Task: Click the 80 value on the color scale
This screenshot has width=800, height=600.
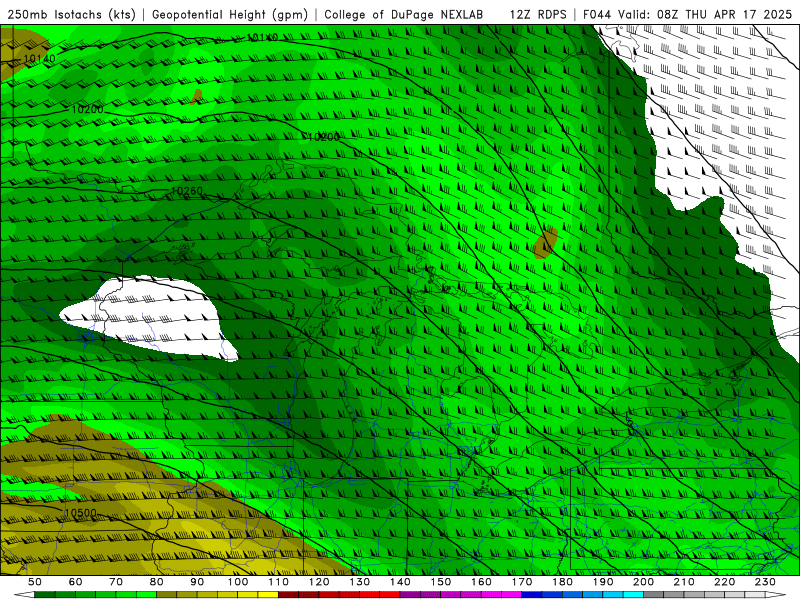Action: (x=157, y=582)
